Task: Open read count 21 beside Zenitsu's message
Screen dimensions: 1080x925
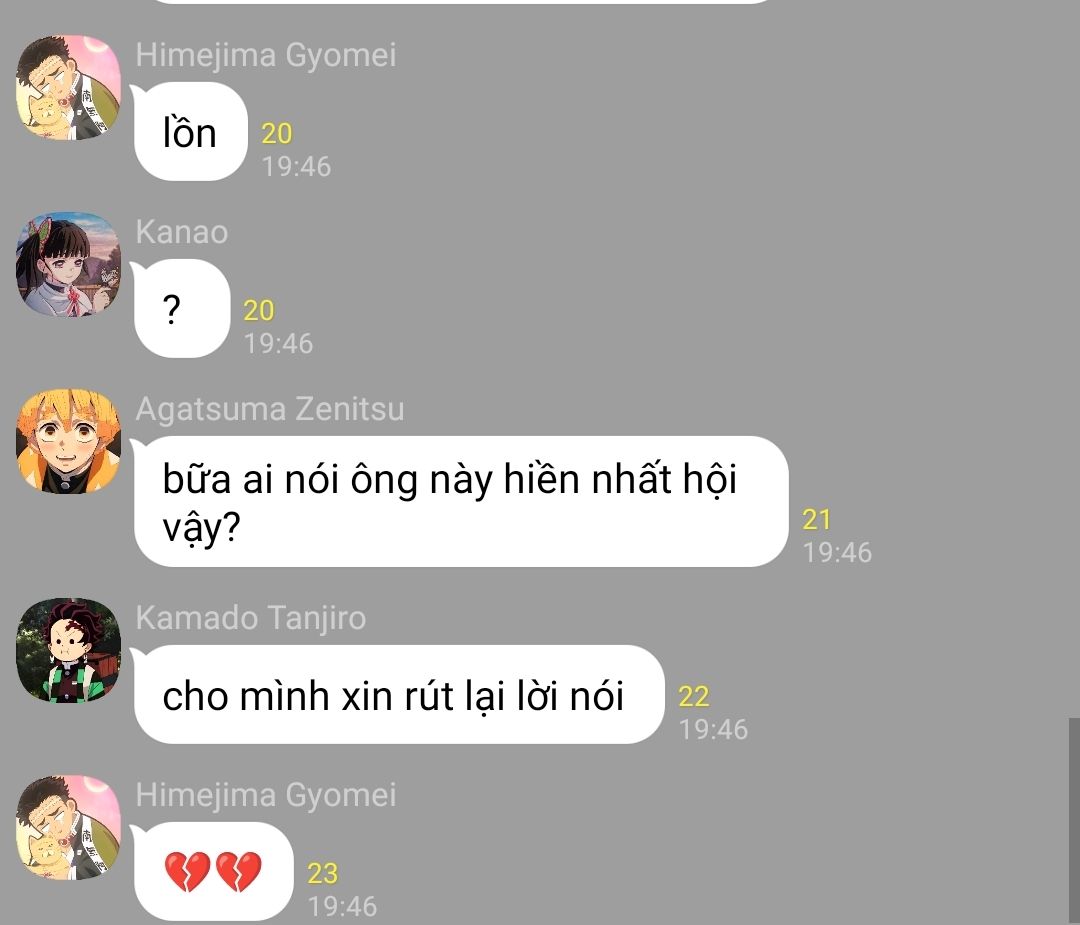Action: [817, 519]
